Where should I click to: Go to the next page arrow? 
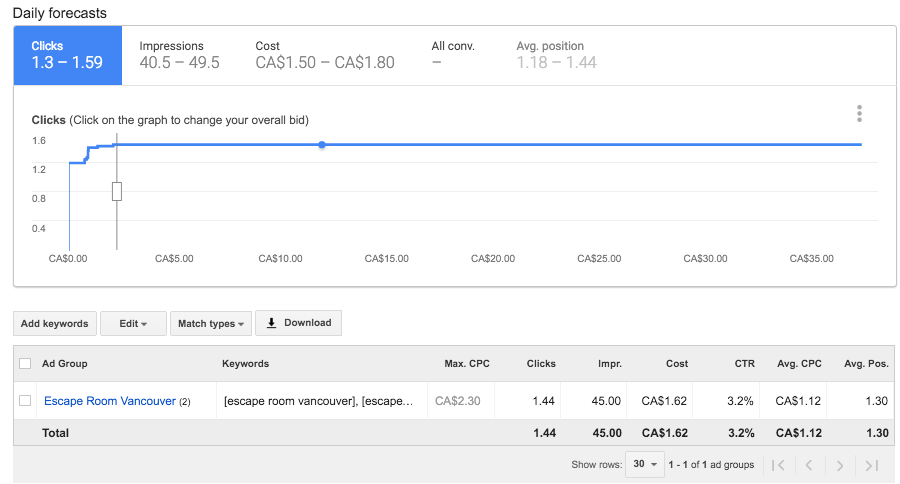[x=840, y=465]
